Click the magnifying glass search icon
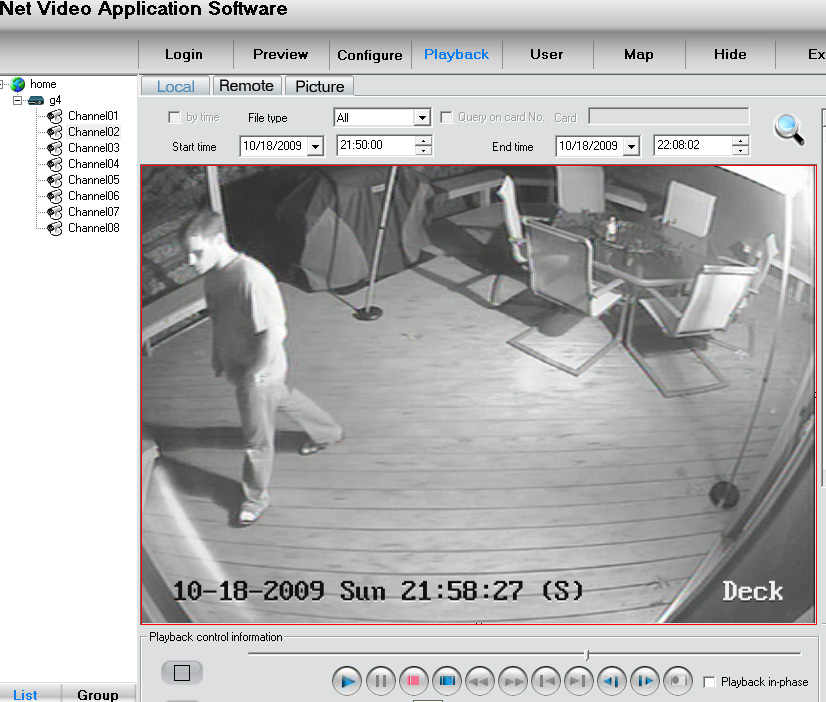This screenshot has width=826, height=702. point(789,130)
